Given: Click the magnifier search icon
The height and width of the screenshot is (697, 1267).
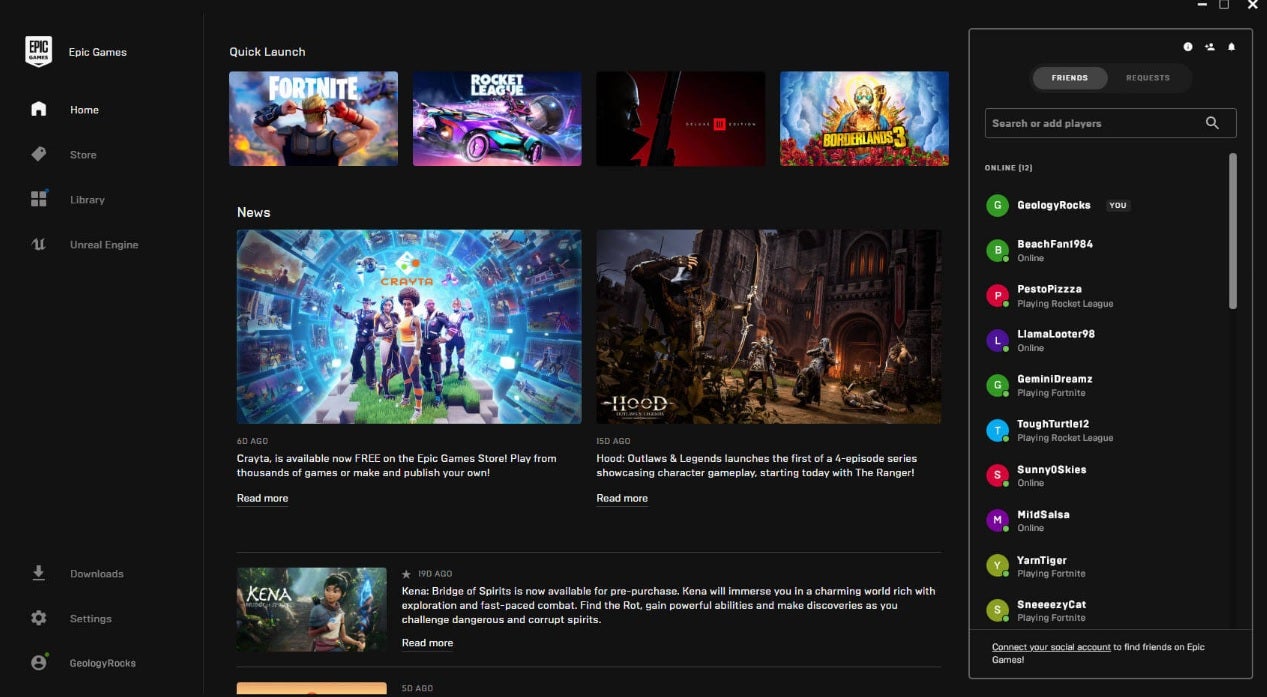Looking at the screenshot, I should [x=1212, y=123].
